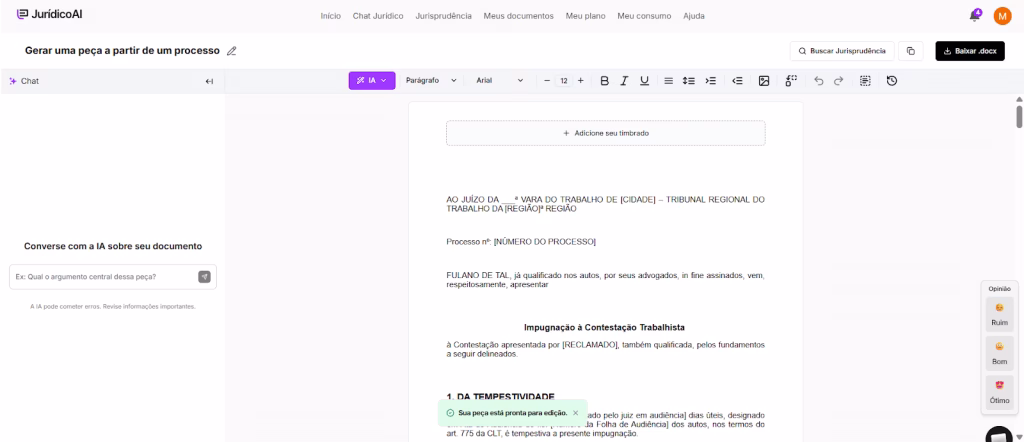Click the copy document icon button

coord(910,51)
